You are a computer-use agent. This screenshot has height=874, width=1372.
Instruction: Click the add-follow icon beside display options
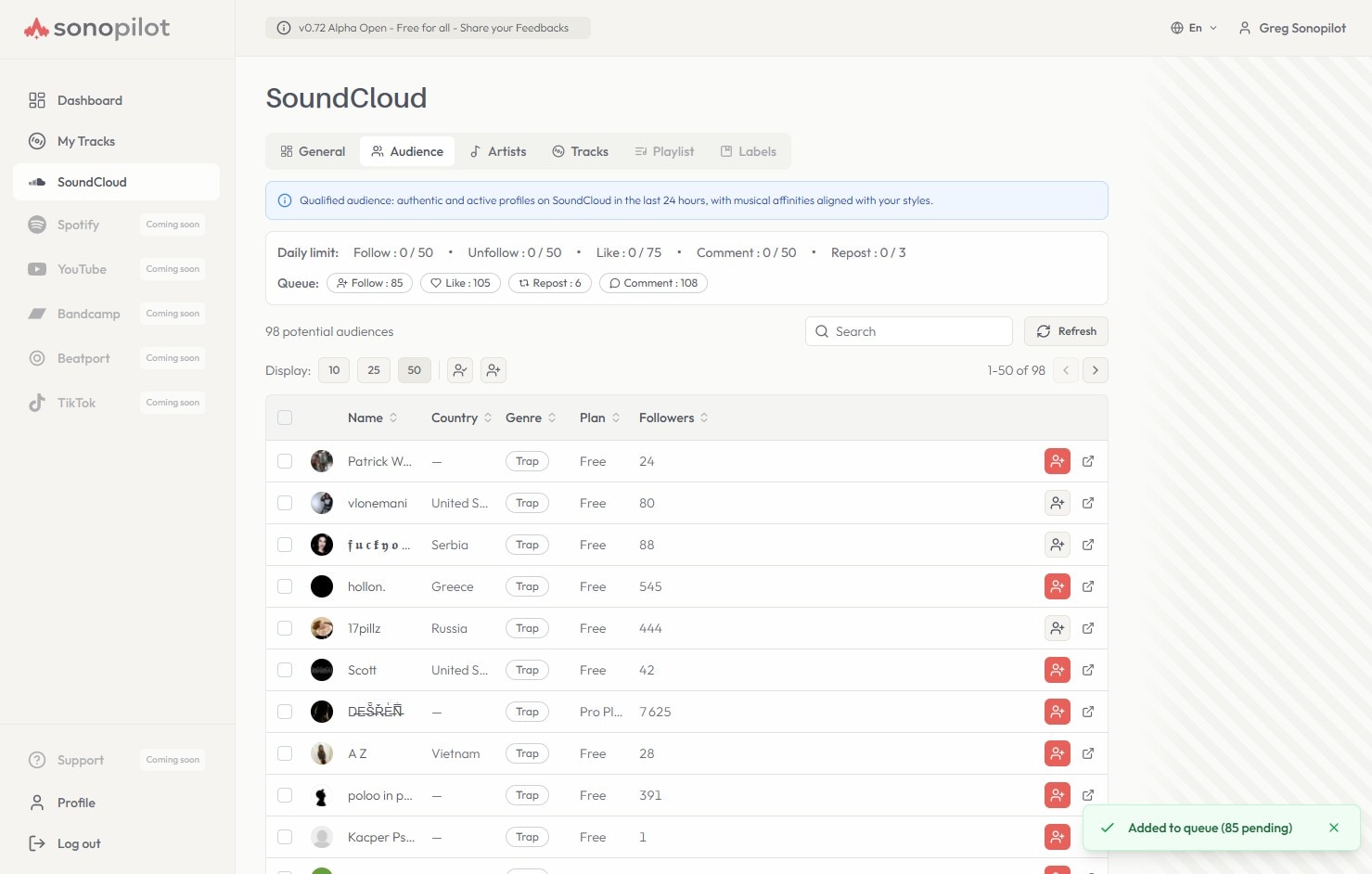[x=494, y=370]
